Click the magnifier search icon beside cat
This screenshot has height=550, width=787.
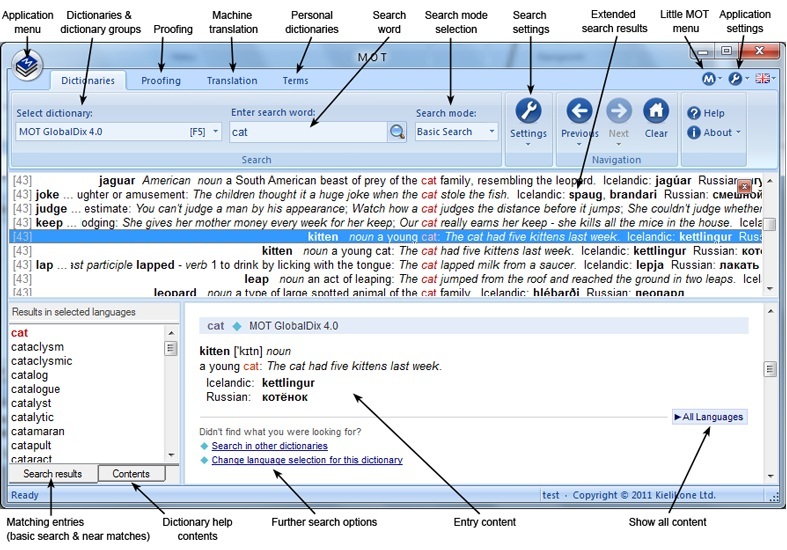coord(397,132)
